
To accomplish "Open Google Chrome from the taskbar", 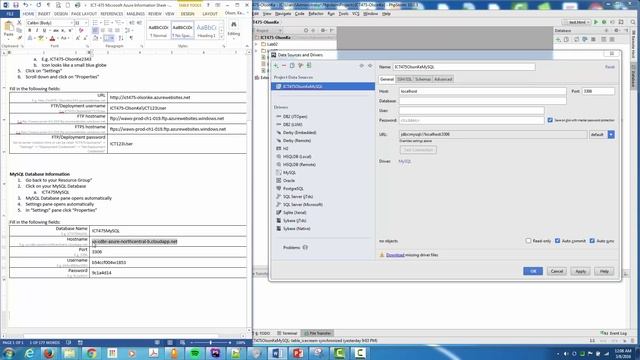I will tap(91, 353).
